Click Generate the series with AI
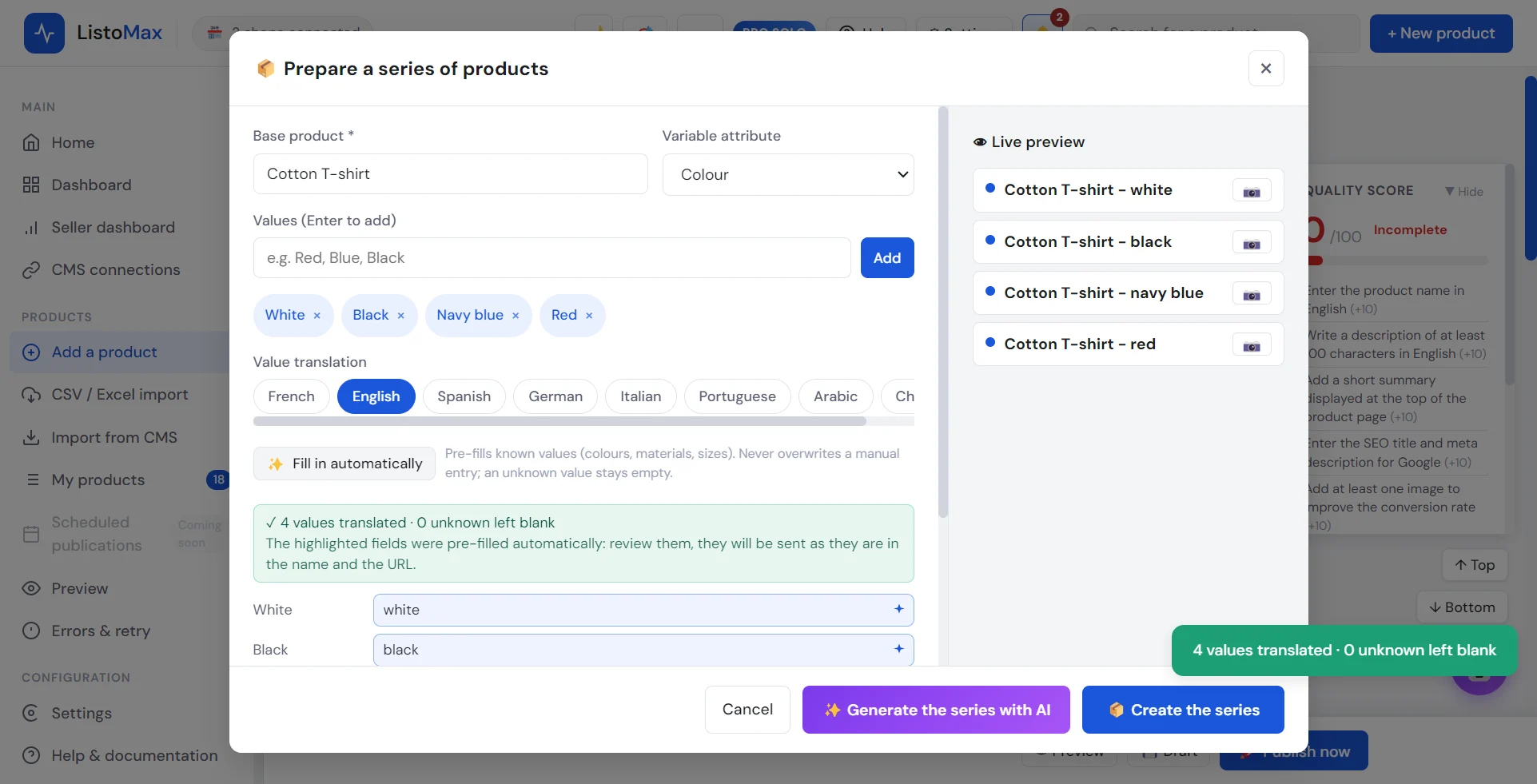Image resolution: width=1537 pixels, height=784 pixels. pos(936,710)
